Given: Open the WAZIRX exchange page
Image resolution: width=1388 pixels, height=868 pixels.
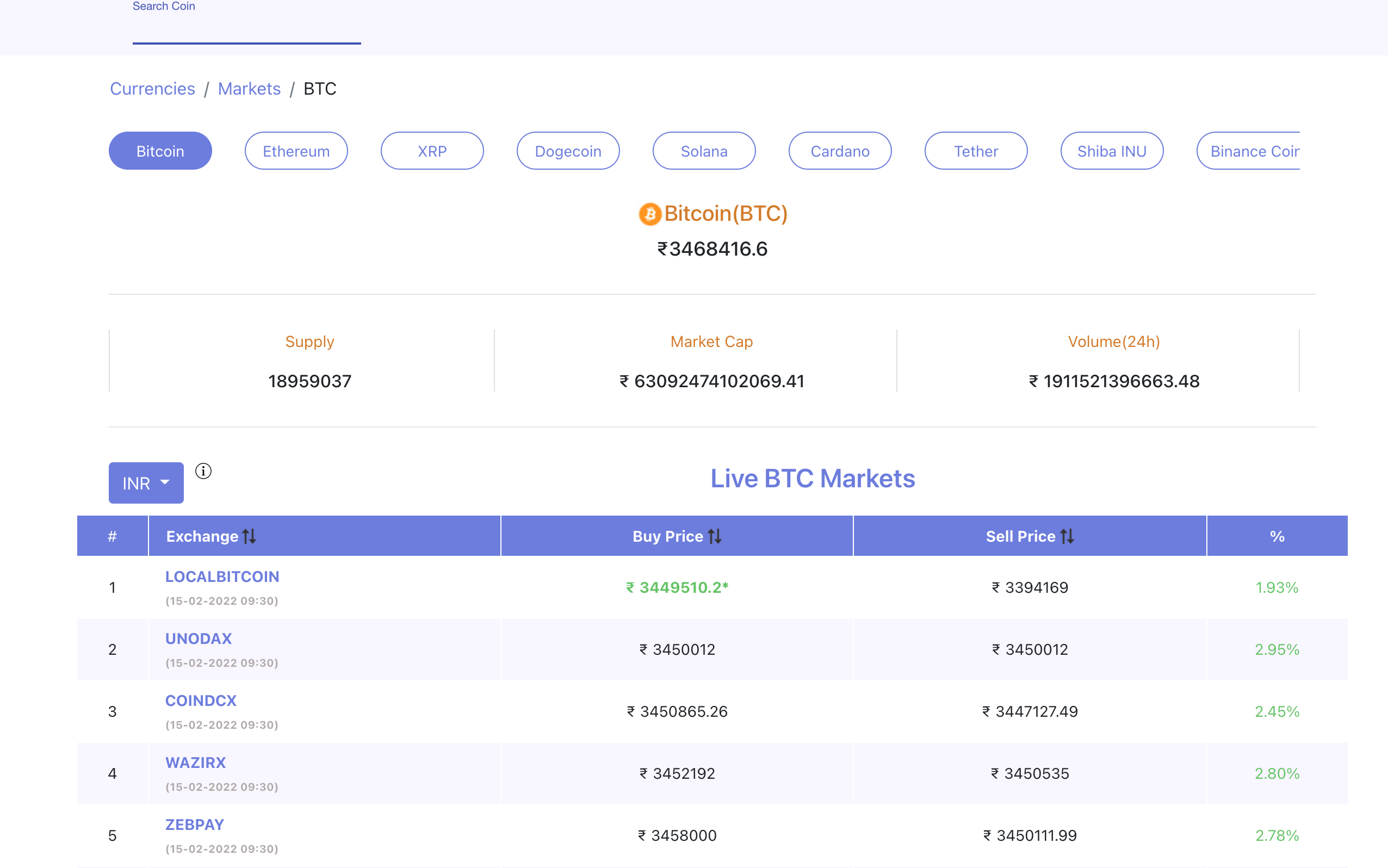Looking at the screenshot, I should pyautogui.click(x=196, y=762).
